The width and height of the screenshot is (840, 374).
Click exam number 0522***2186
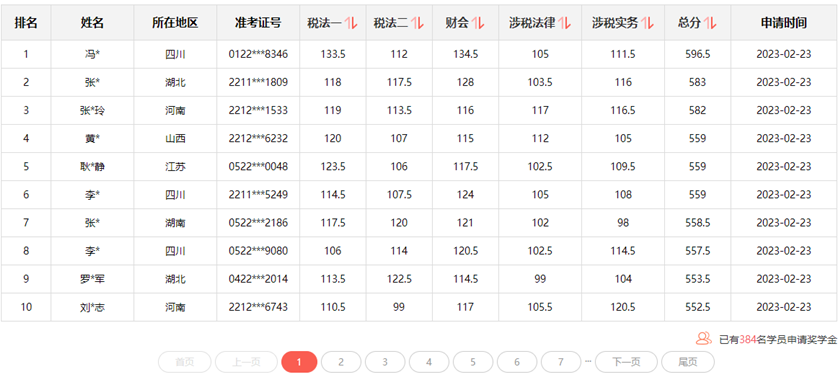pos(258,222)
